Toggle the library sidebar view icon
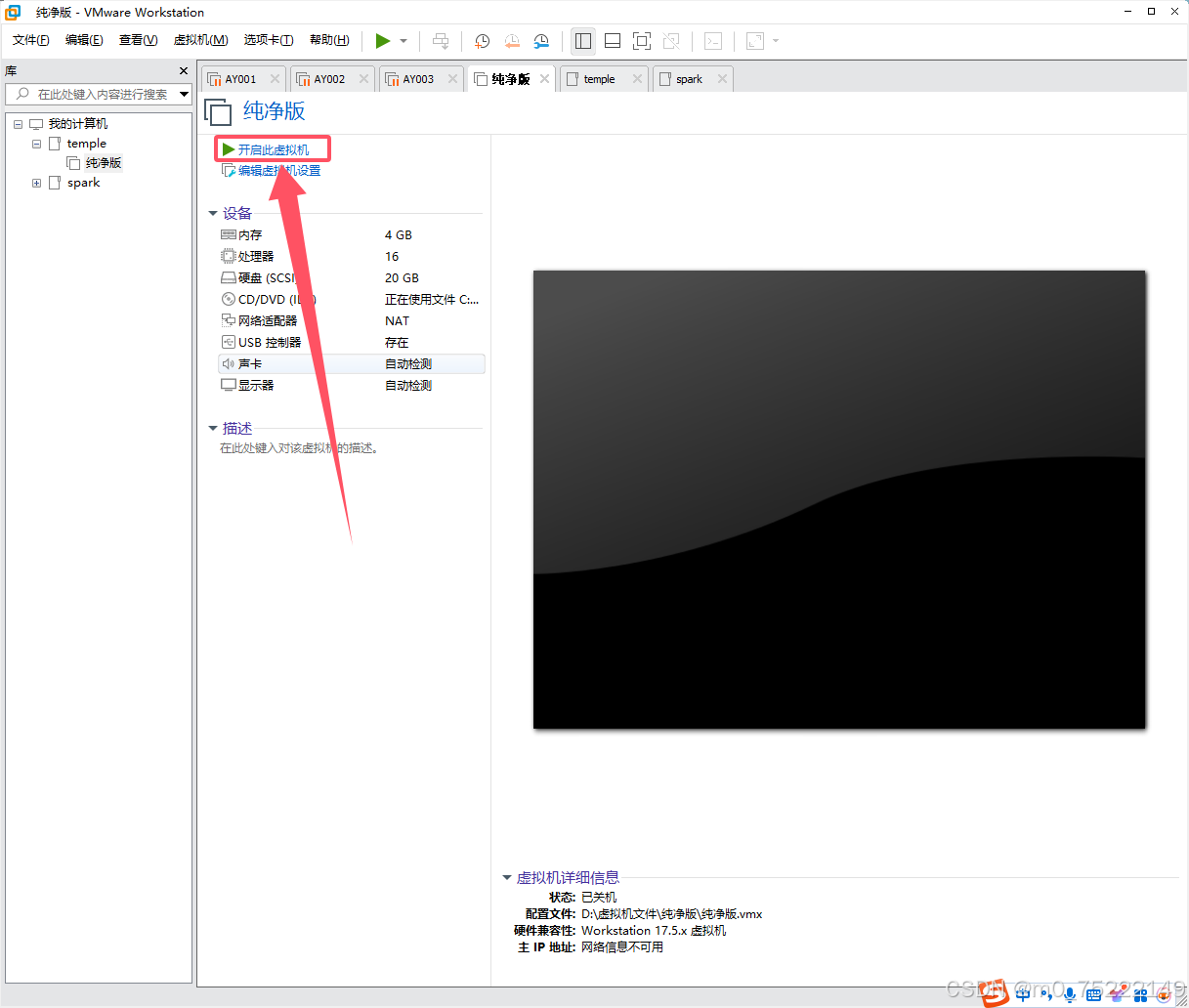Viewport: 1189px width, 1008px height. 583,41
